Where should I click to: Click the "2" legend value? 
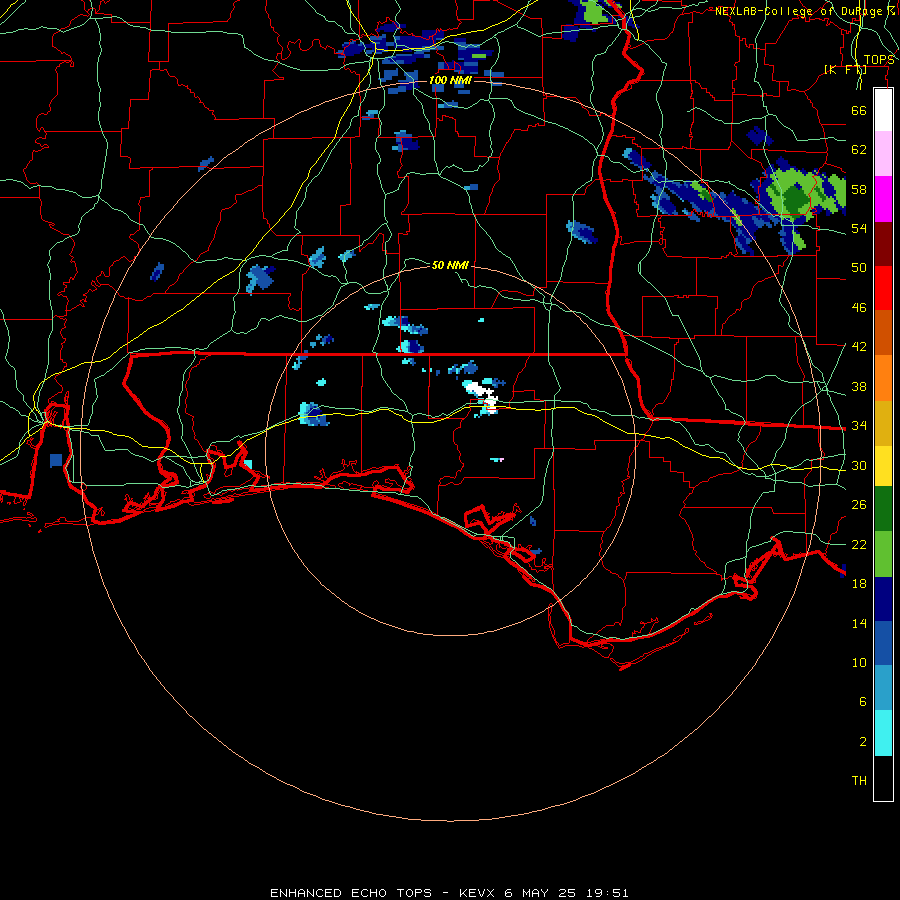pos(863,742)
